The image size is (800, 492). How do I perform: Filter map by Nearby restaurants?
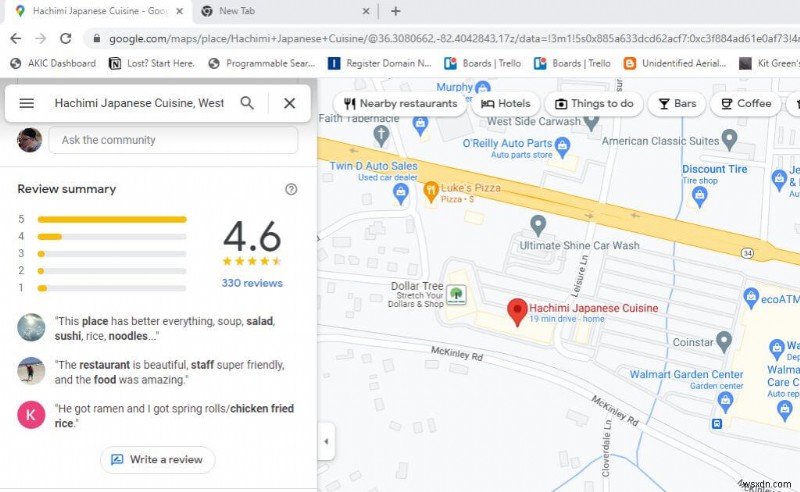tap(400, 104)
